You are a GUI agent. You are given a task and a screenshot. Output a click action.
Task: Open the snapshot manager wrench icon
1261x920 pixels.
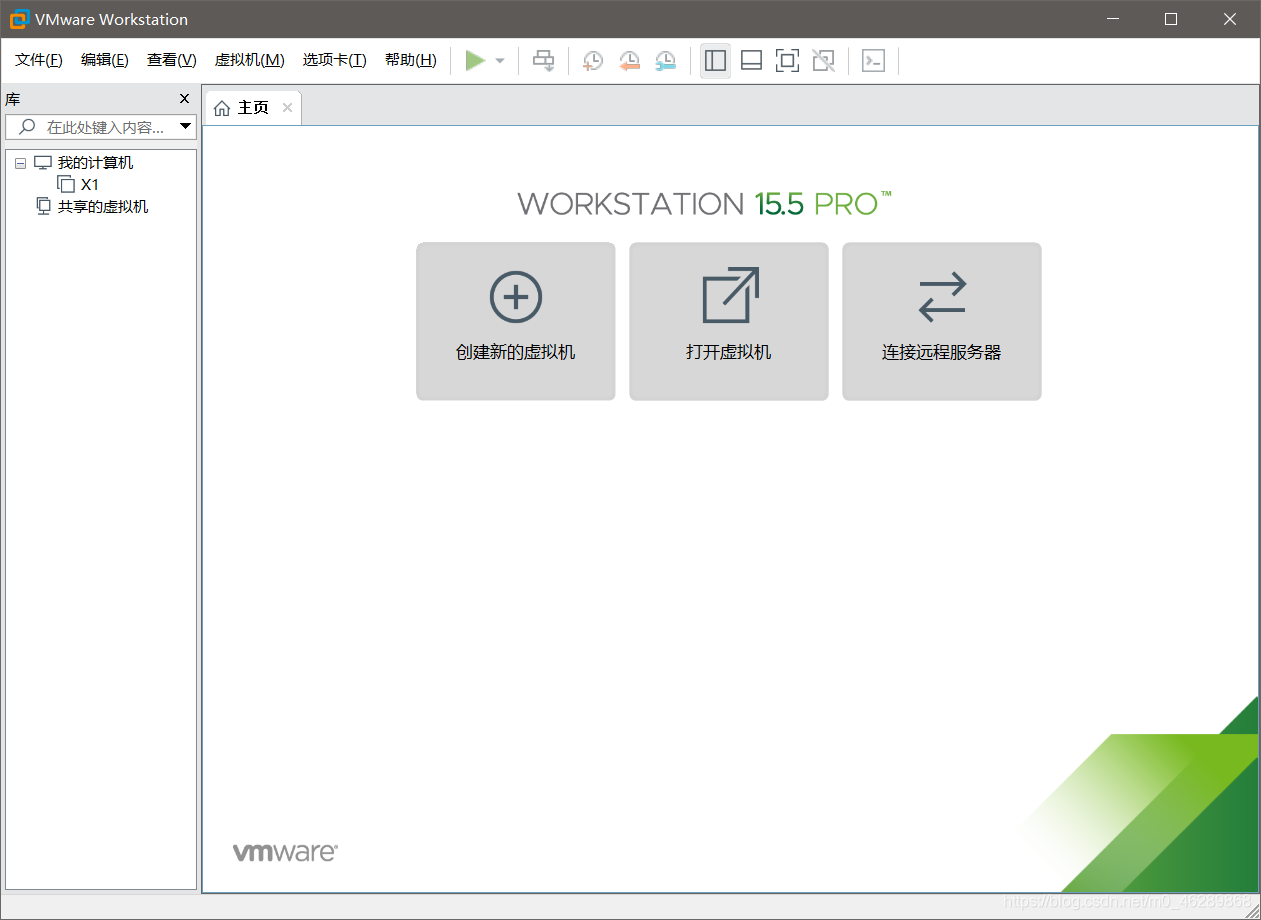click(665, 61)
